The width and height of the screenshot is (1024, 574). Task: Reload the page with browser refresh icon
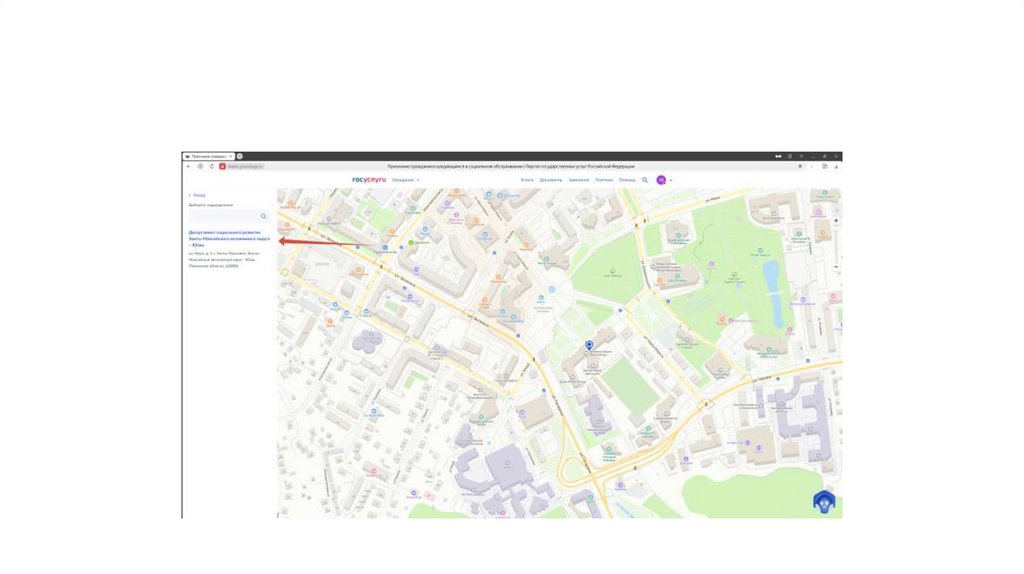click(211, 166)
